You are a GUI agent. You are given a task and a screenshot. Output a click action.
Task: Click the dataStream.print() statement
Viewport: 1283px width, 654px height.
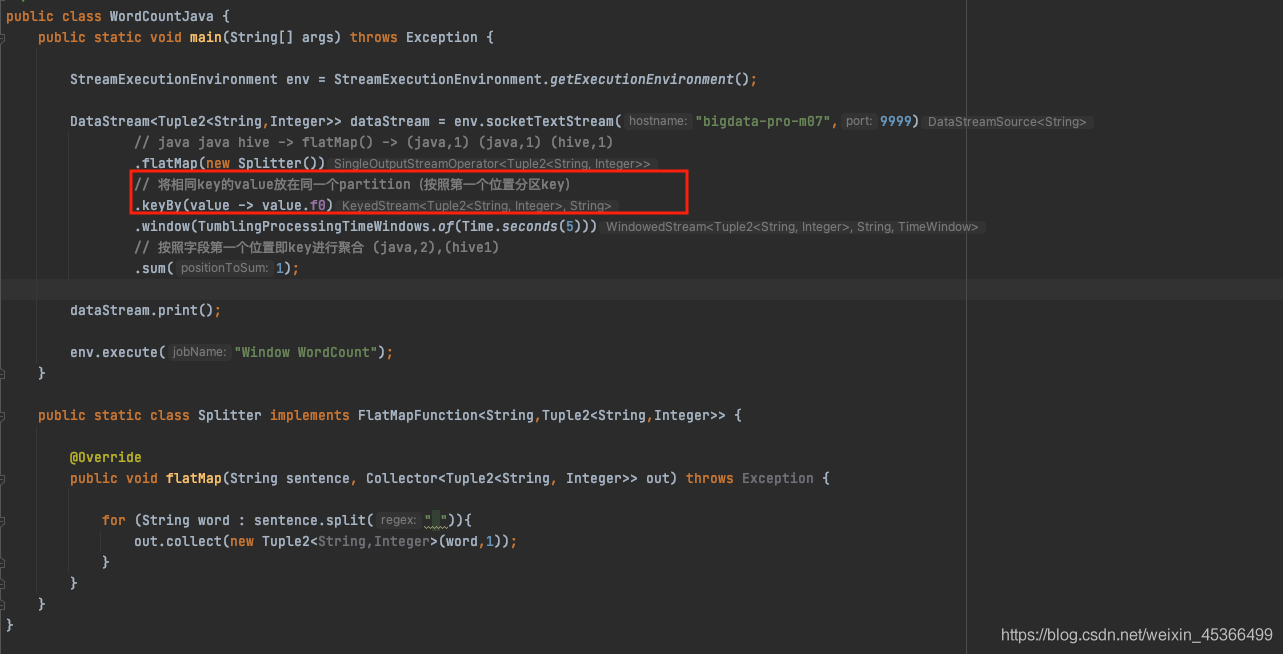146,310
